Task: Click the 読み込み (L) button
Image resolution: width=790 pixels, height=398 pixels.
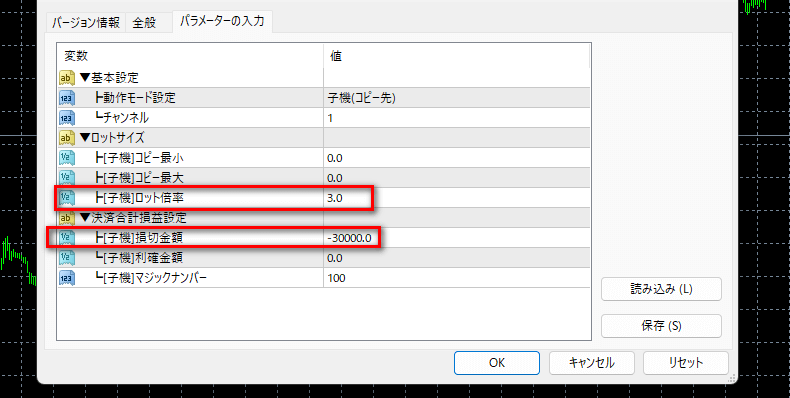Action: coord(662,289)
